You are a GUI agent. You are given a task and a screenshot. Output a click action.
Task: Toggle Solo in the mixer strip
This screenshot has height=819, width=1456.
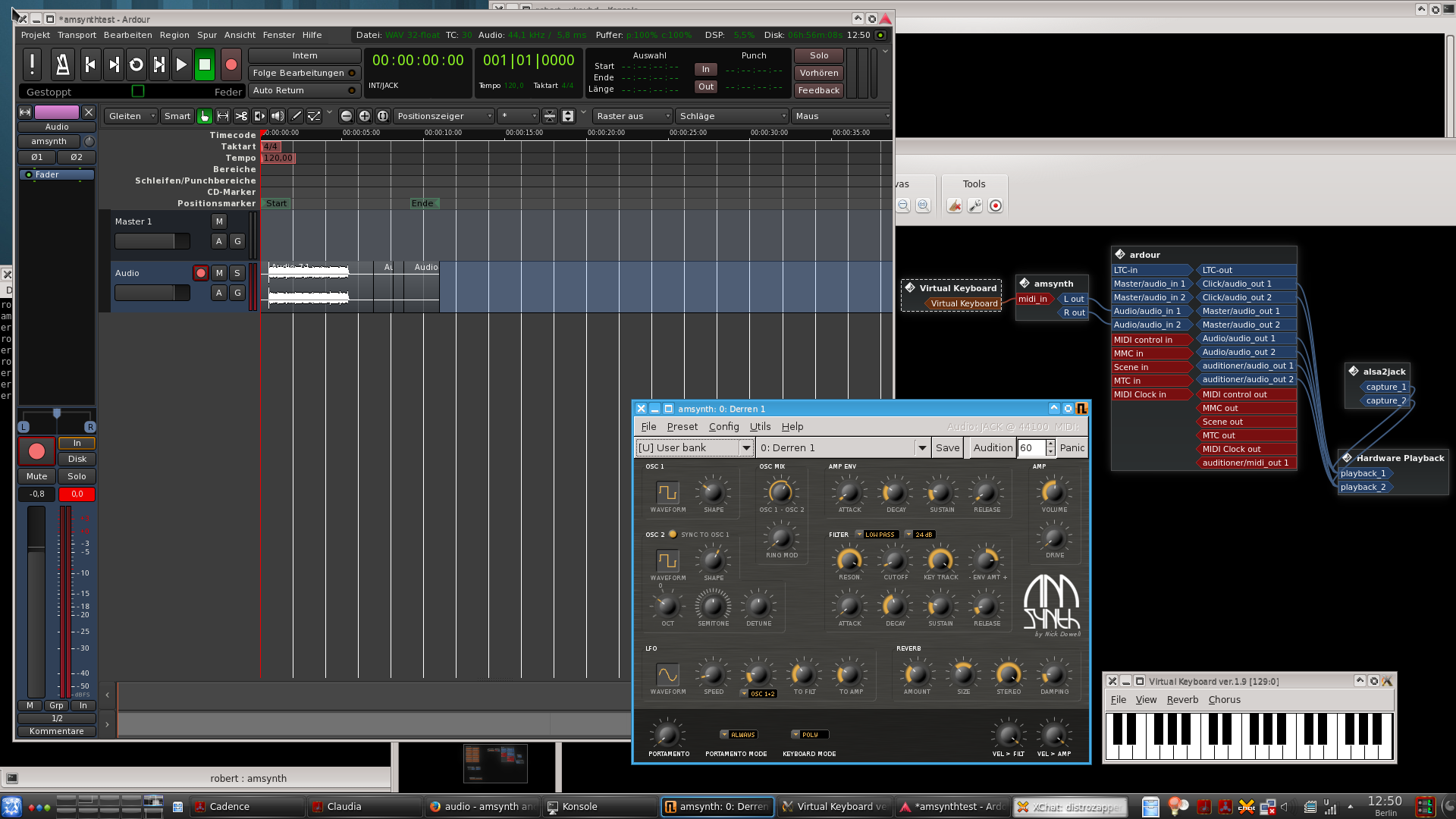[x=77, y=476]
